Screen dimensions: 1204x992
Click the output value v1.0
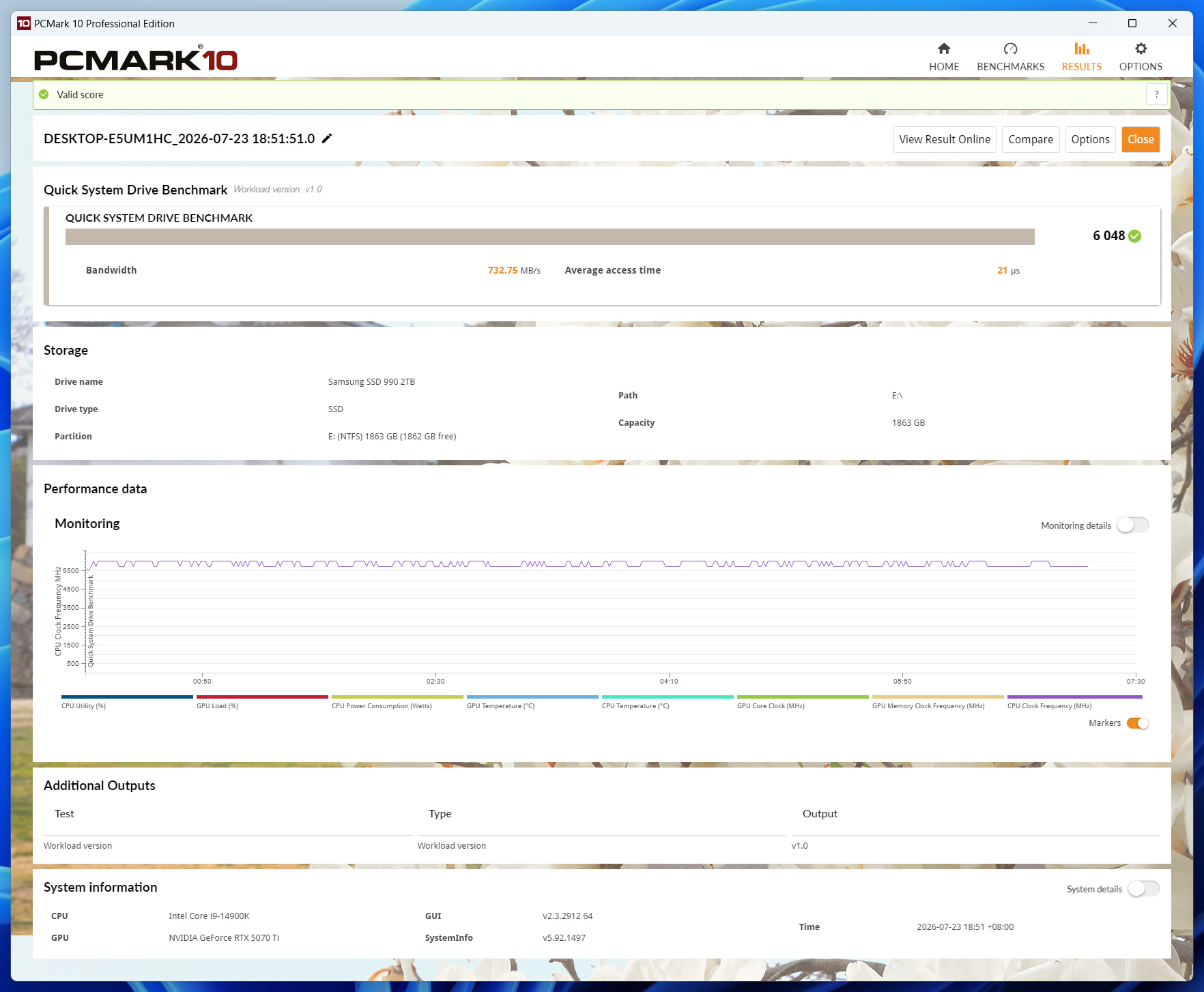(x=799, y=845)
